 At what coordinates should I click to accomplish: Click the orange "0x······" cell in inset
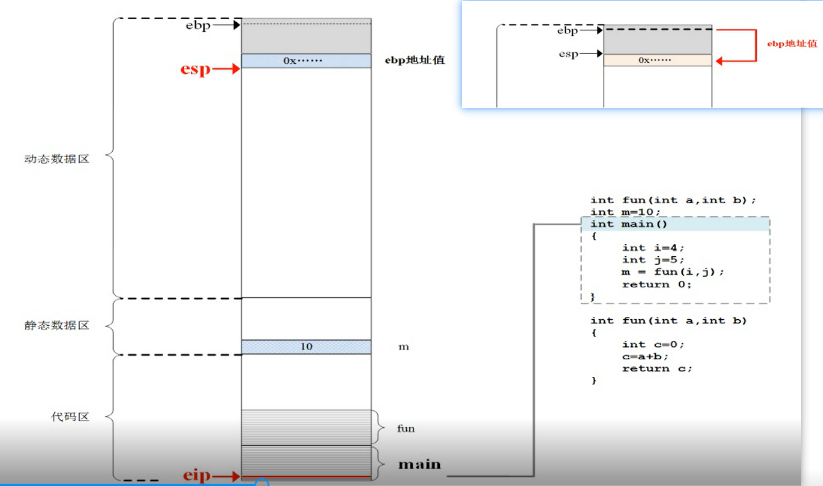657,60
